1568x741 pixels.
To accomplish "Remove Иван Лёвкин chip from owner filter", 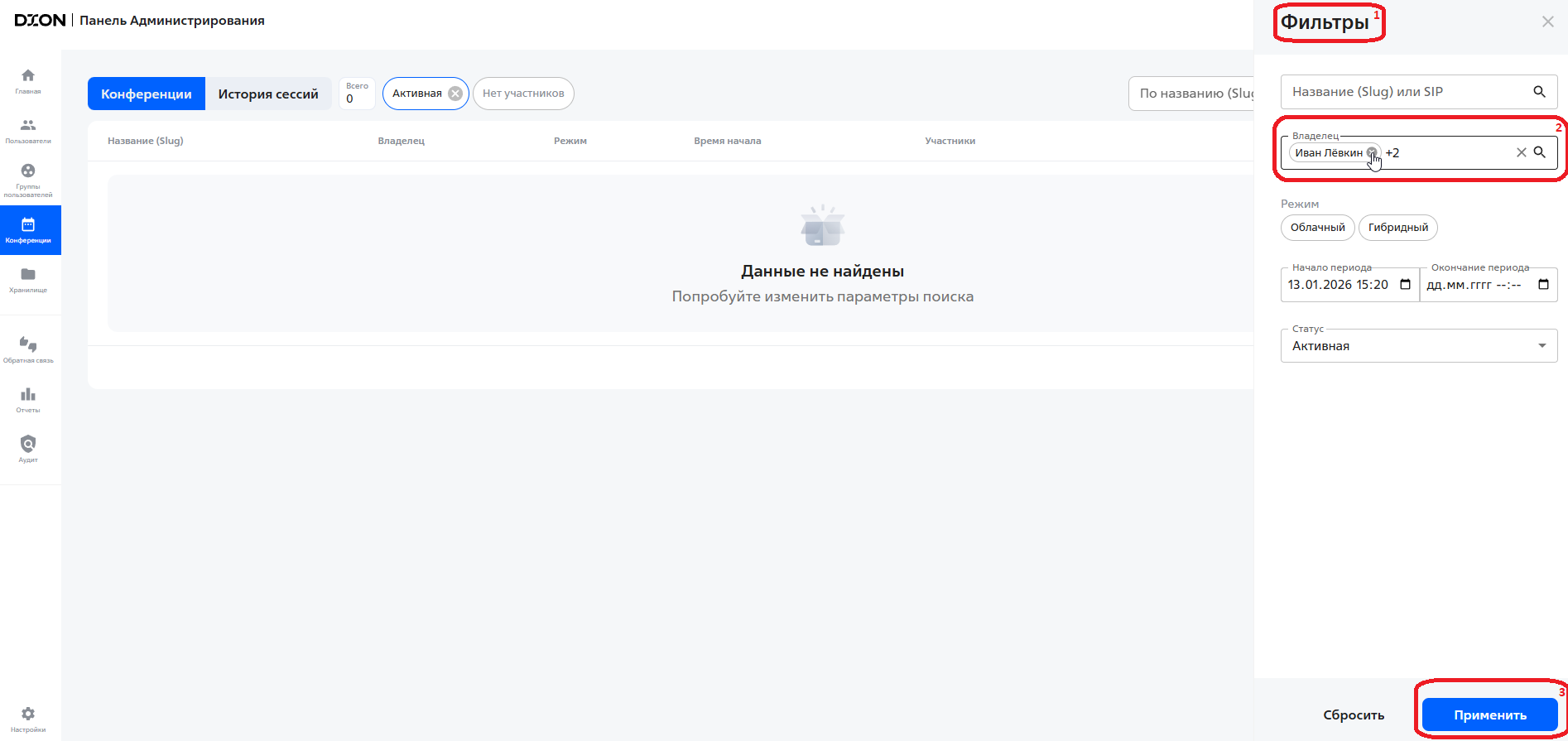I will coord(1372,152).
